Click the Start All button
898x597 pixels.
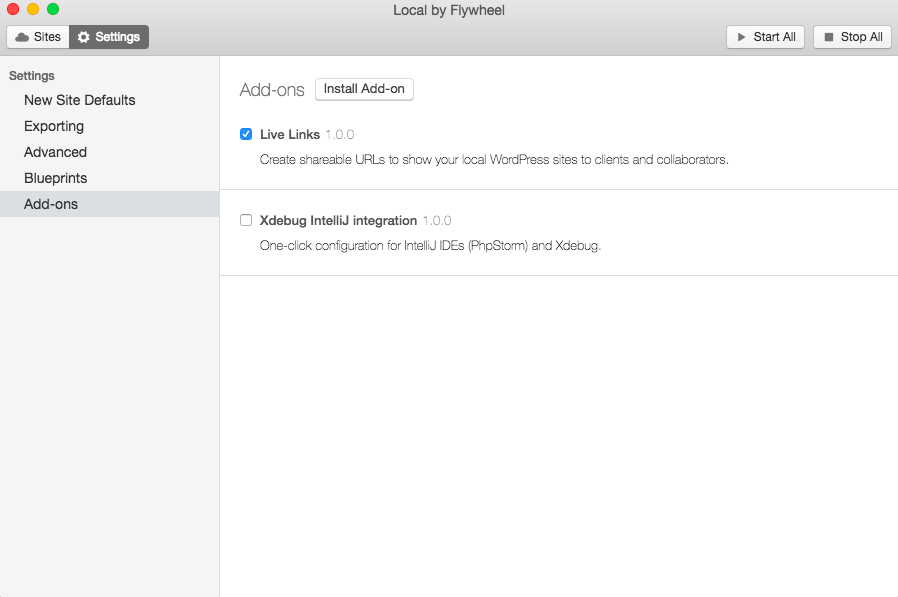tap(765, 37)
